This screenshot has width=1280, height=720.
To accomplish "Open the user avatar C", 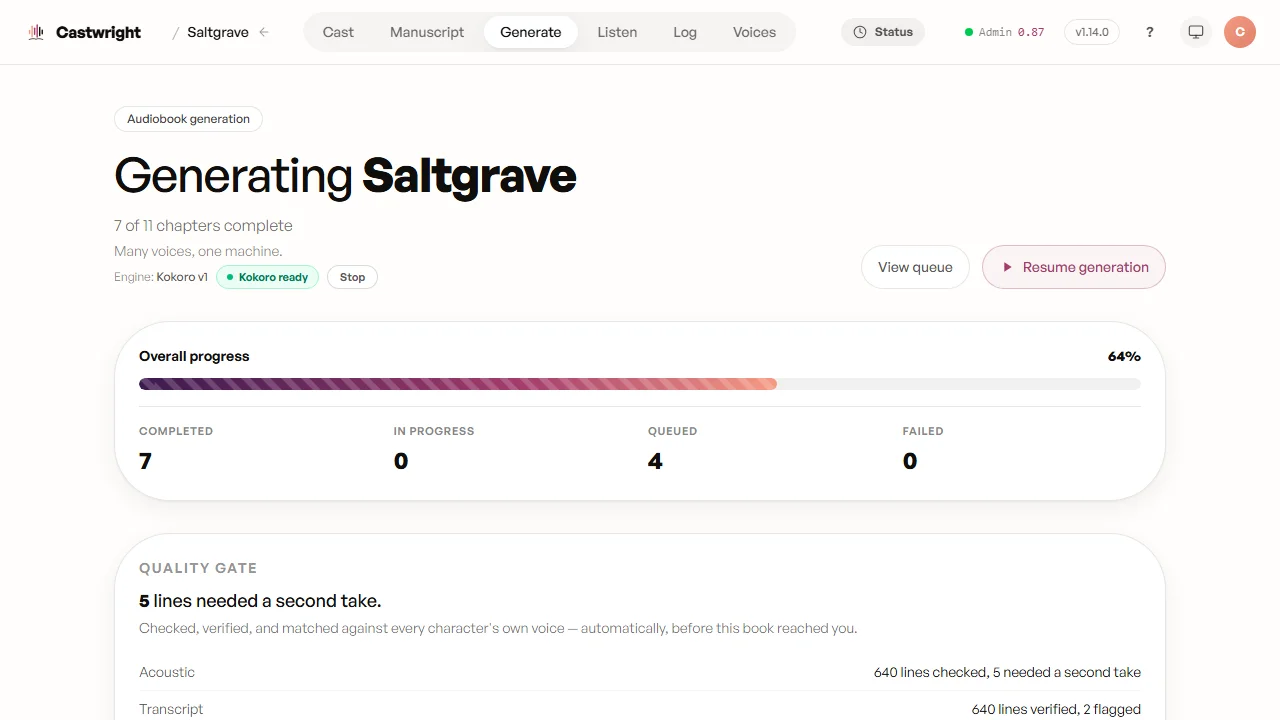I will click(x=1240, y=32).
